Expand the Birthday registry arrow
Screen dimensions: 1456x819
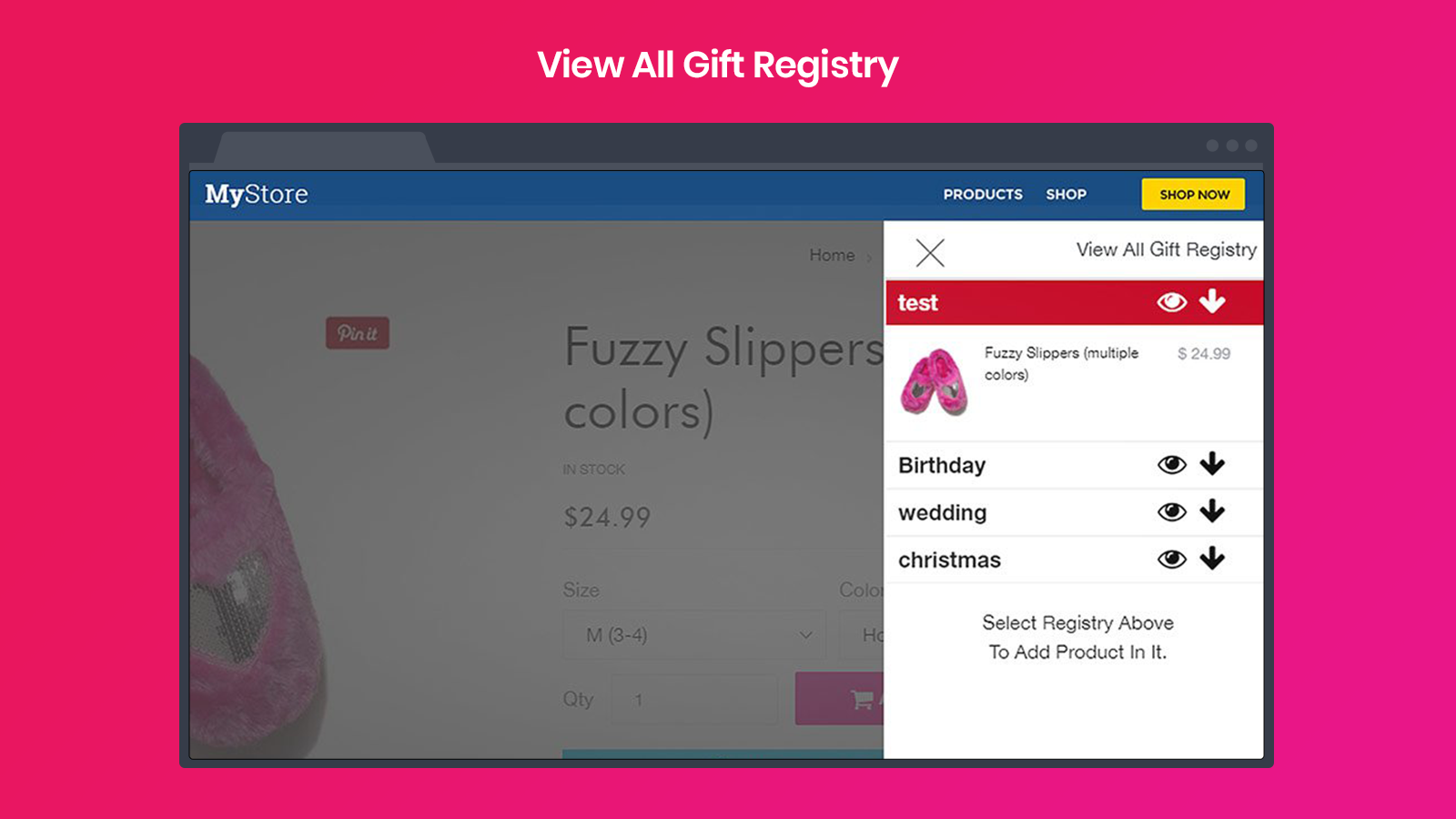click(1212, 464)
